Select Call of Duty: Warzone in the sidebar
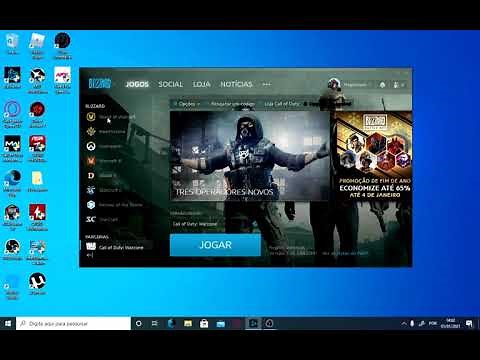The width and height of the screenshot is (480, 360). point(115,247)
